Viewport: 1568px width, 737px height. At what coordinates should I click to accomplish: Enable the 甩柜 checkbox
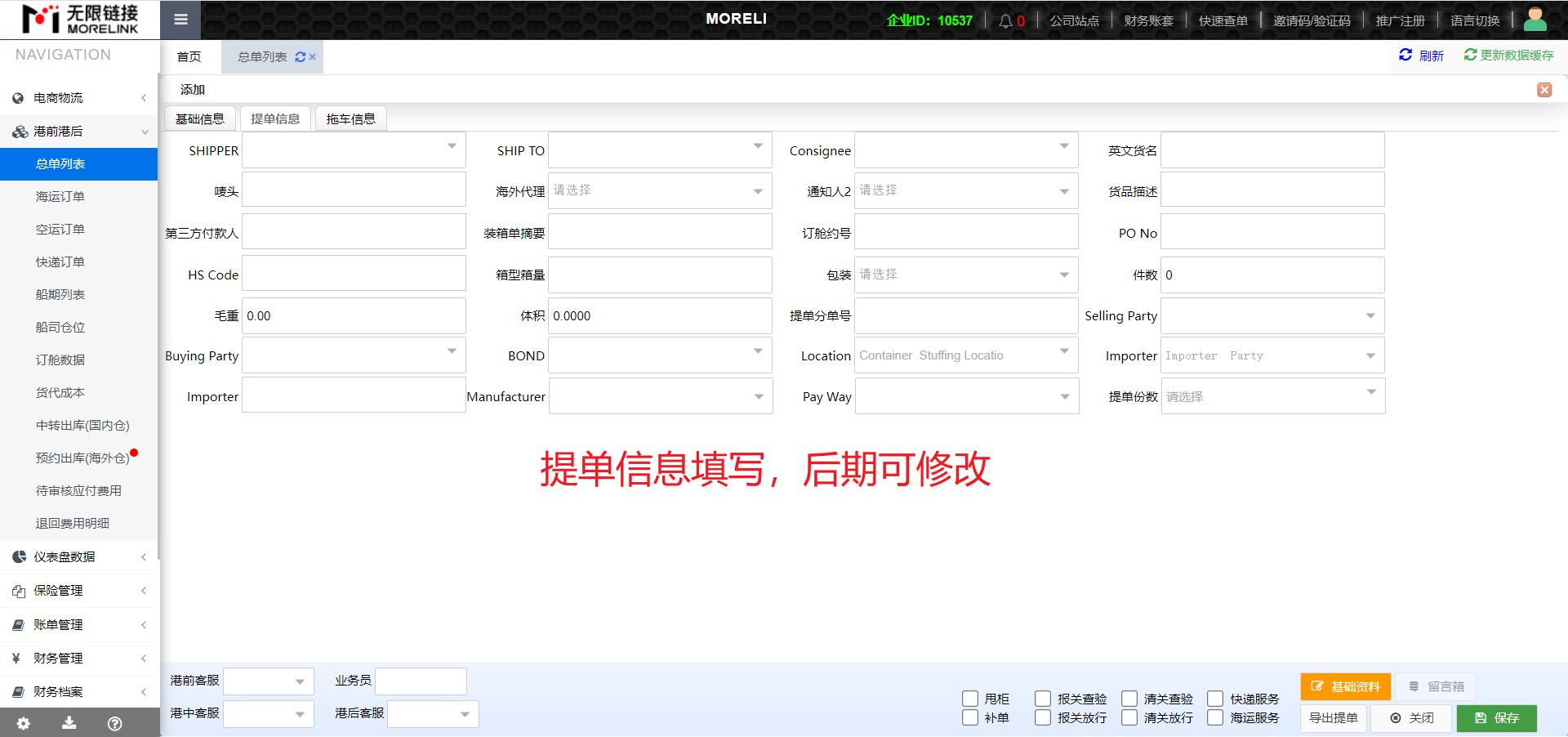pyautogui.click(x=970, y=699)
